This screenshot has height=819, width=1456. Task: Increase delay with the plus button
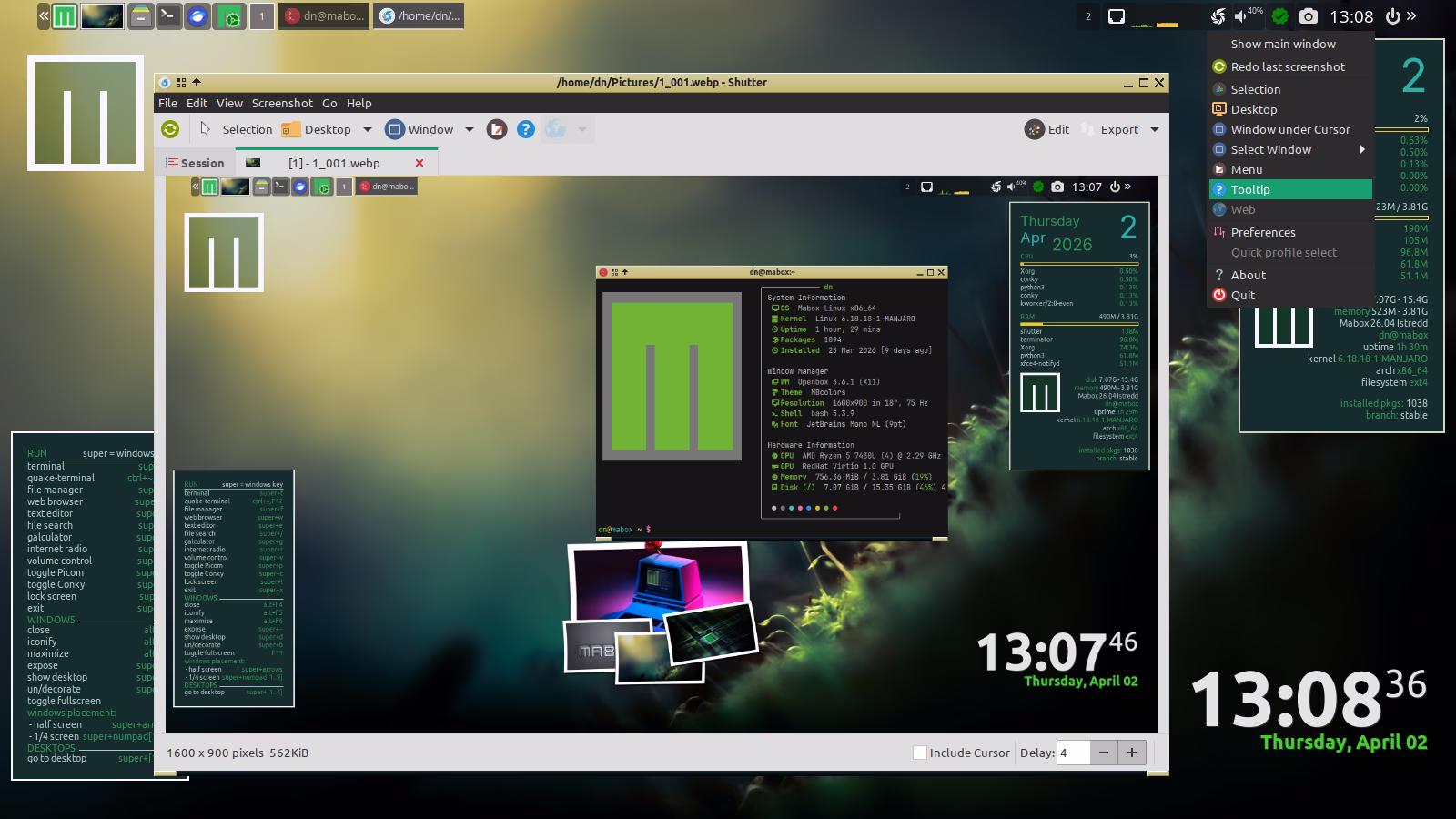coord(1132,753)
